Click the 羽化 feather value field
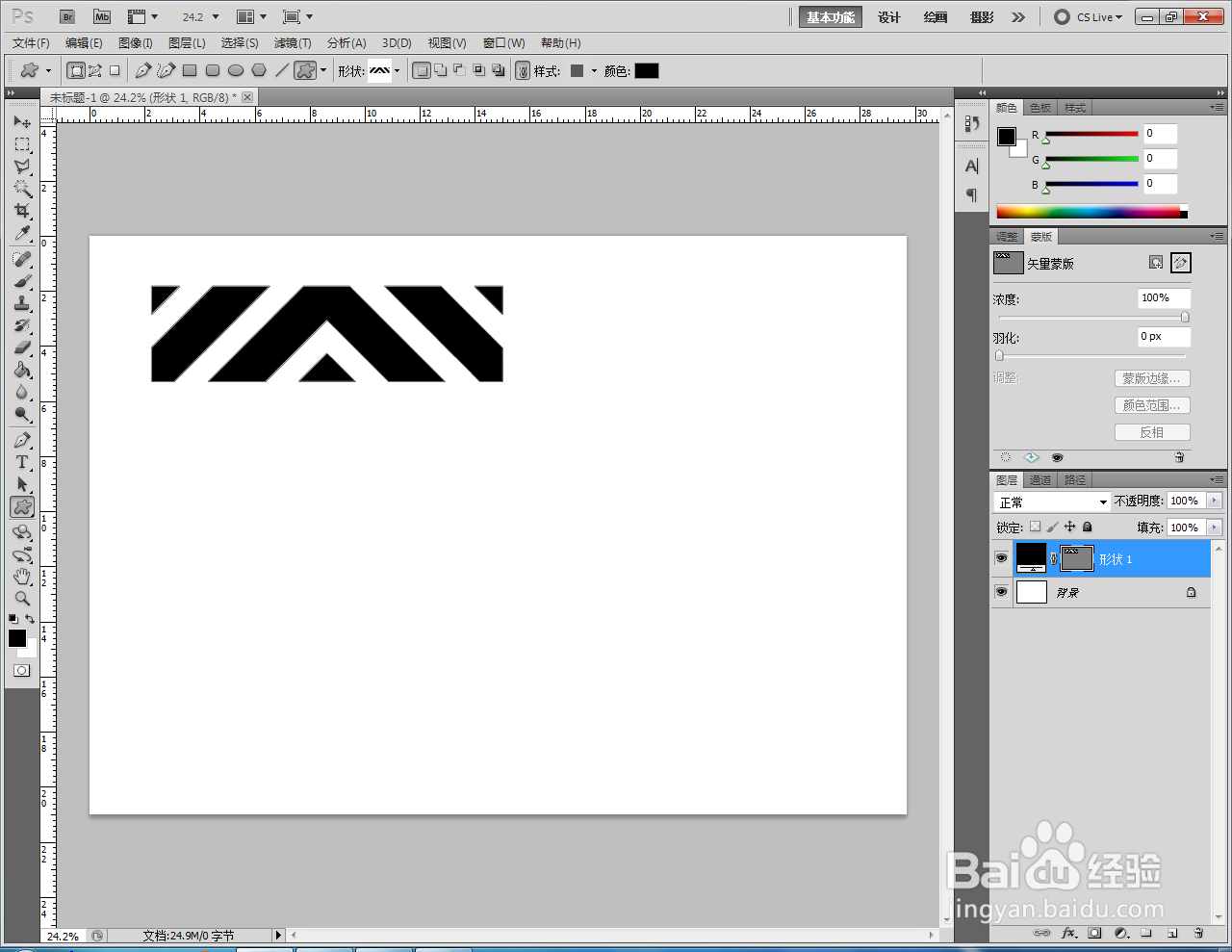Viewport: 1232px width, 952px height. tap(1165, 337)
